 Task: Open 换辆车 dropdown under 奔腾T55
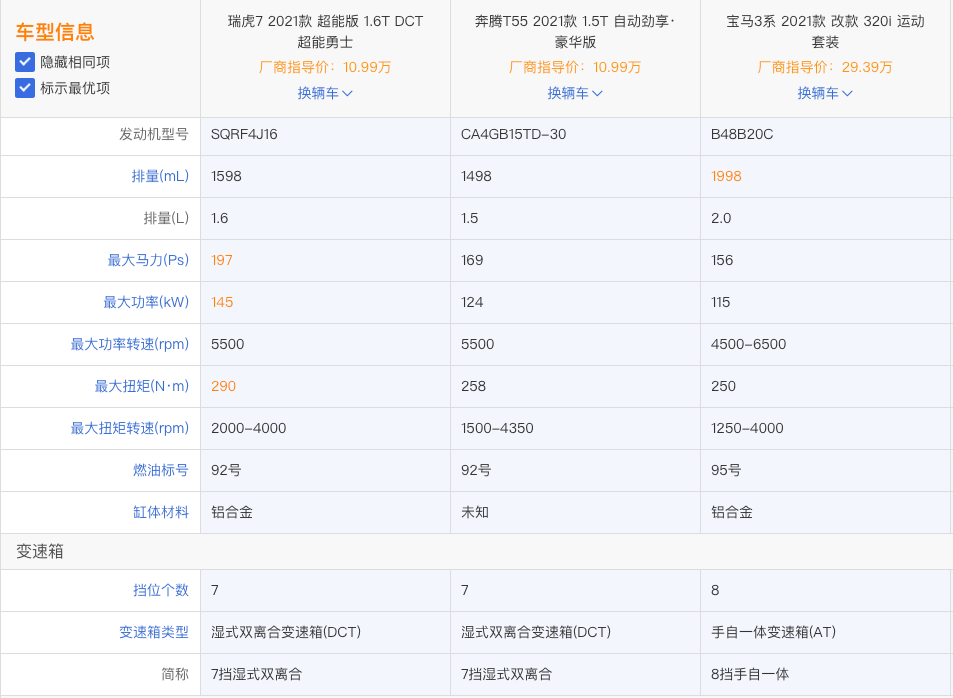pyautogui.click(x=575, y=93)
